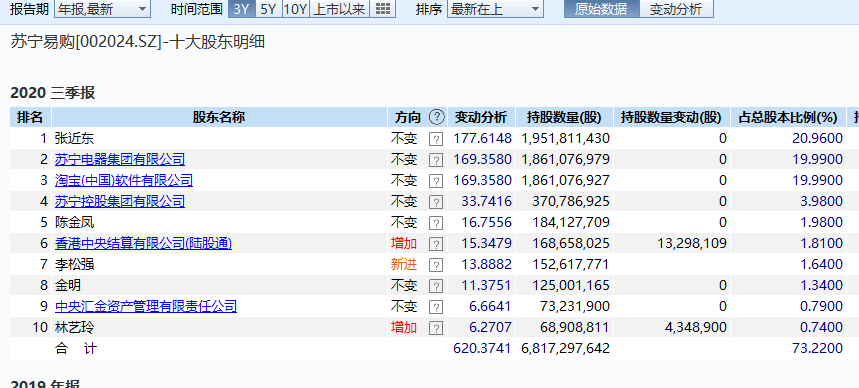Screen dimensions: 859x388
Task: Click the 变动分析 column header
Action: click(481, 117)
